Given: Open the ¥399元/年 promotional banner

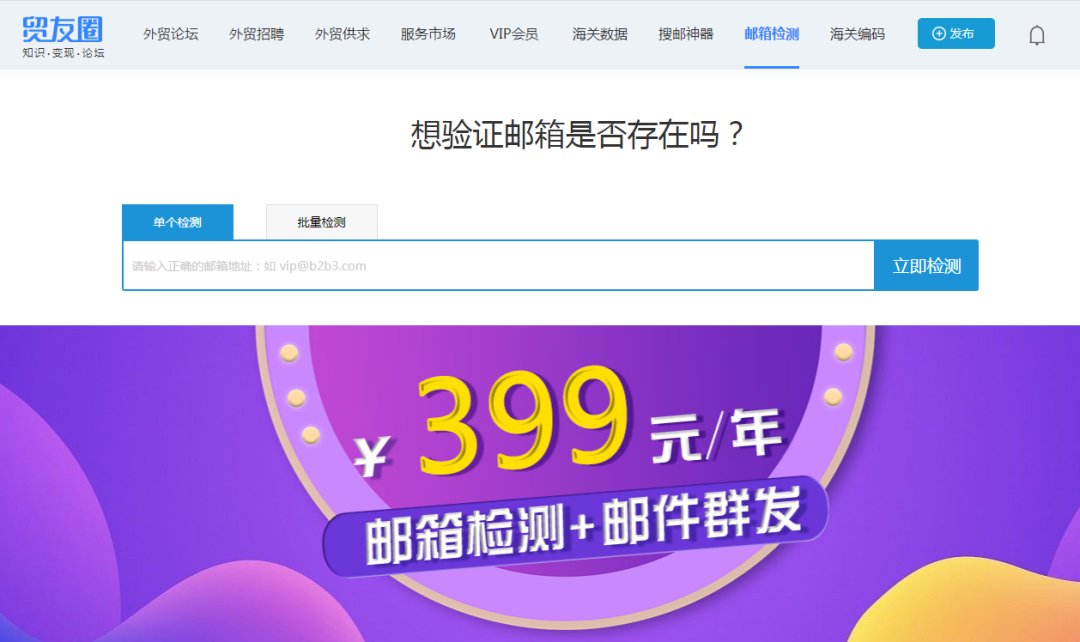Looking at the screenshot, I should pos(540,484).
